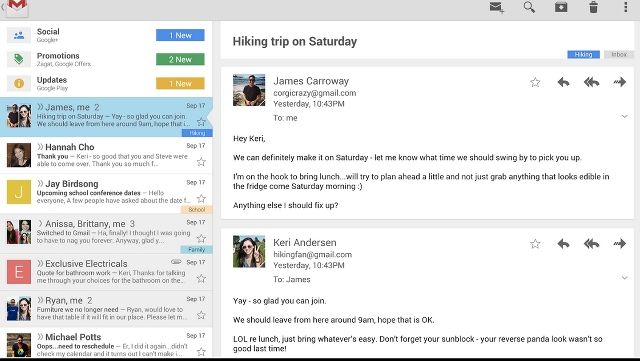Expand recipient details on James Carroway's message
This screenshot has width=640, height=361.
[x=624, y=117]
